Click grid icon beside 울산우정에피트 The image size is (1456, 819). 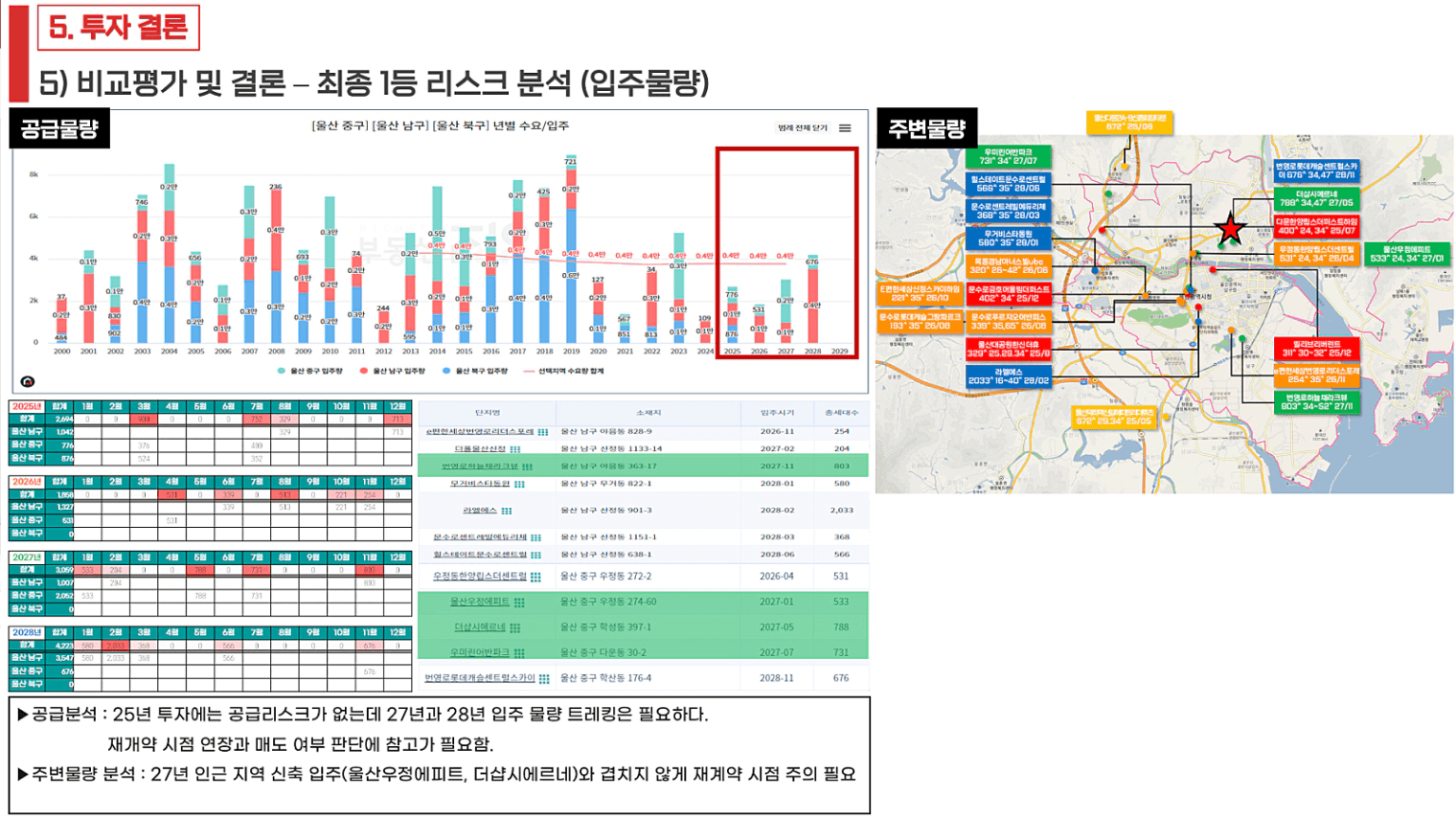point(519,603)
